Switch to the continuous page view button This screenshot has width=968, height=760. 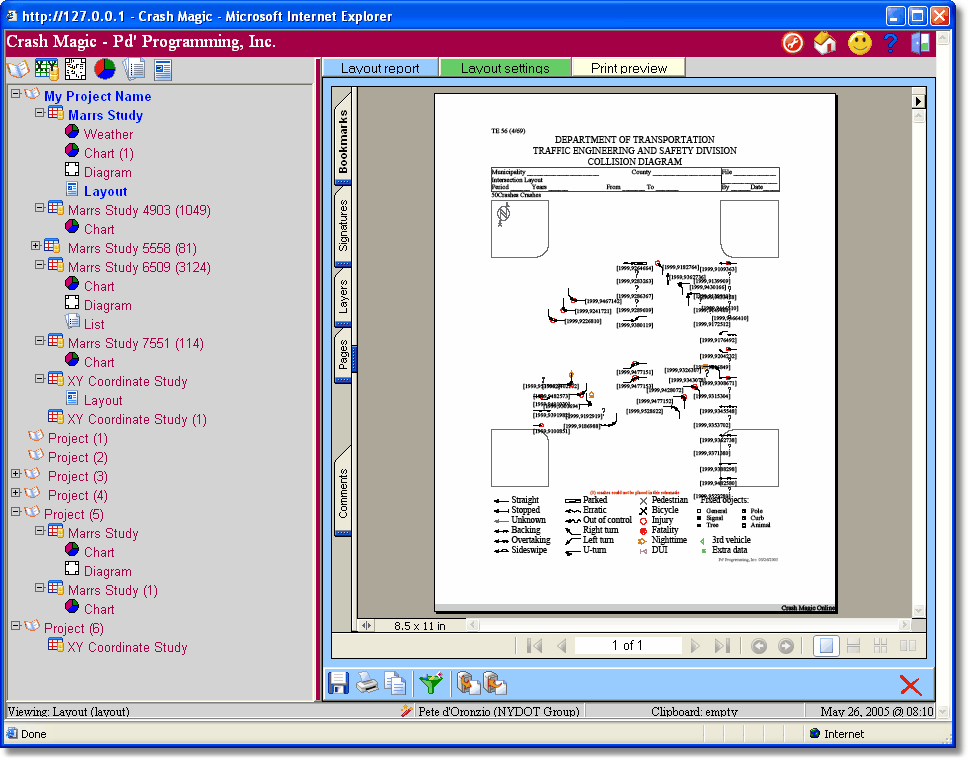(x=854, y=646)
